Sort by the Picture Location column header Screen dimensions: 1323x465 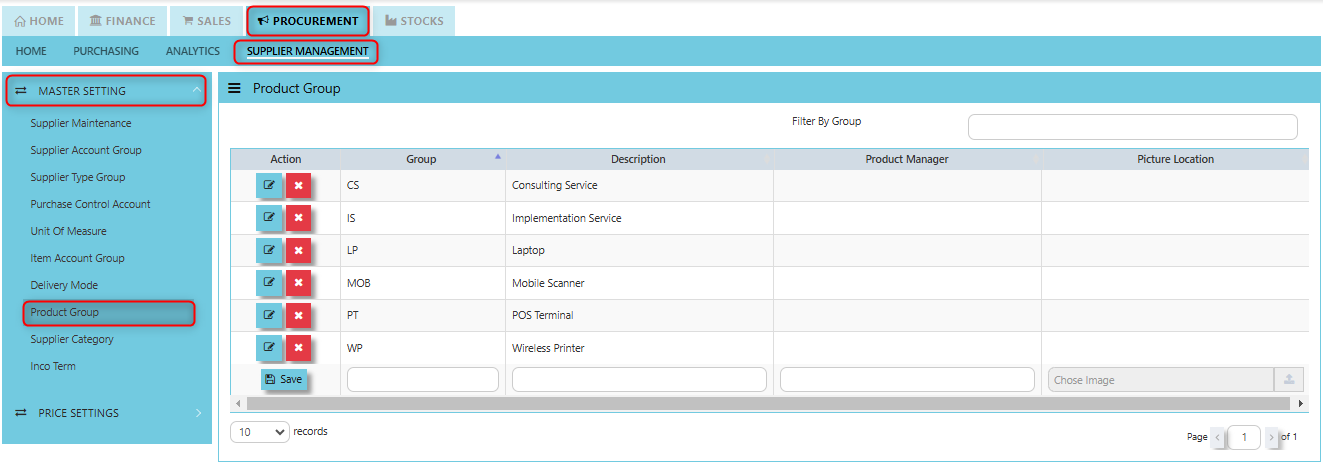point(1175,159)
